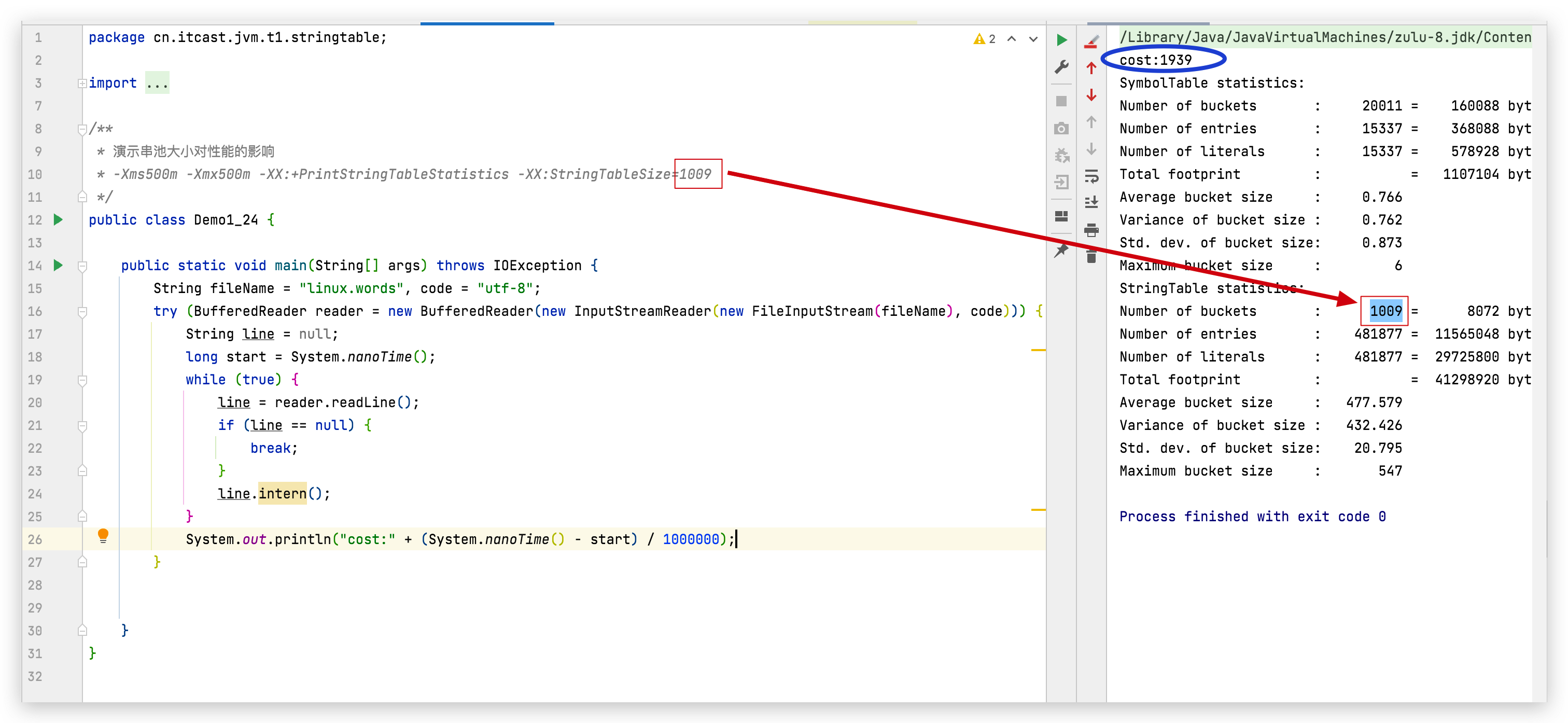
Task: Expand the collapsed import statement
Action: coord(82,84)
